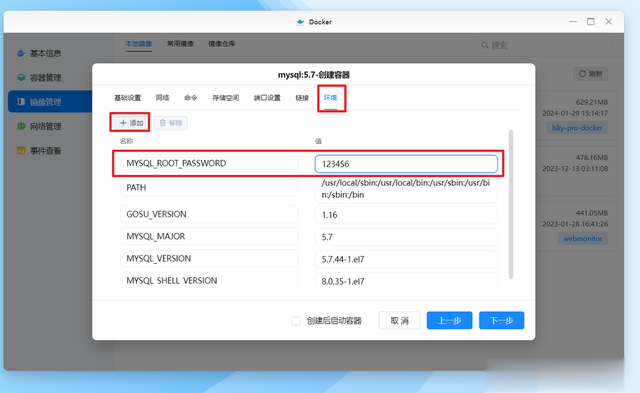Screen dimensions: 640x393
Task: Switch to 镜像仓库 tab
Action: pyautogui.click(x=222, y=44)
